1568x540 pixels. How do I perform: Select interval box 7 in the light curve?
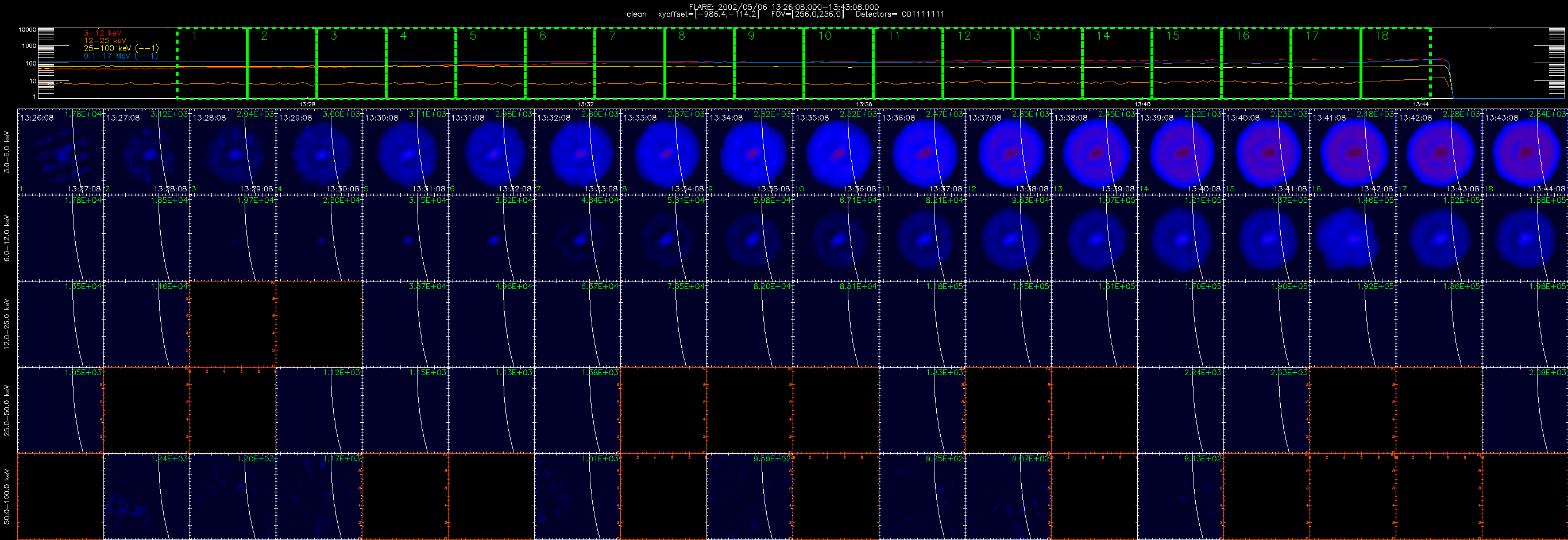(630, 63)
